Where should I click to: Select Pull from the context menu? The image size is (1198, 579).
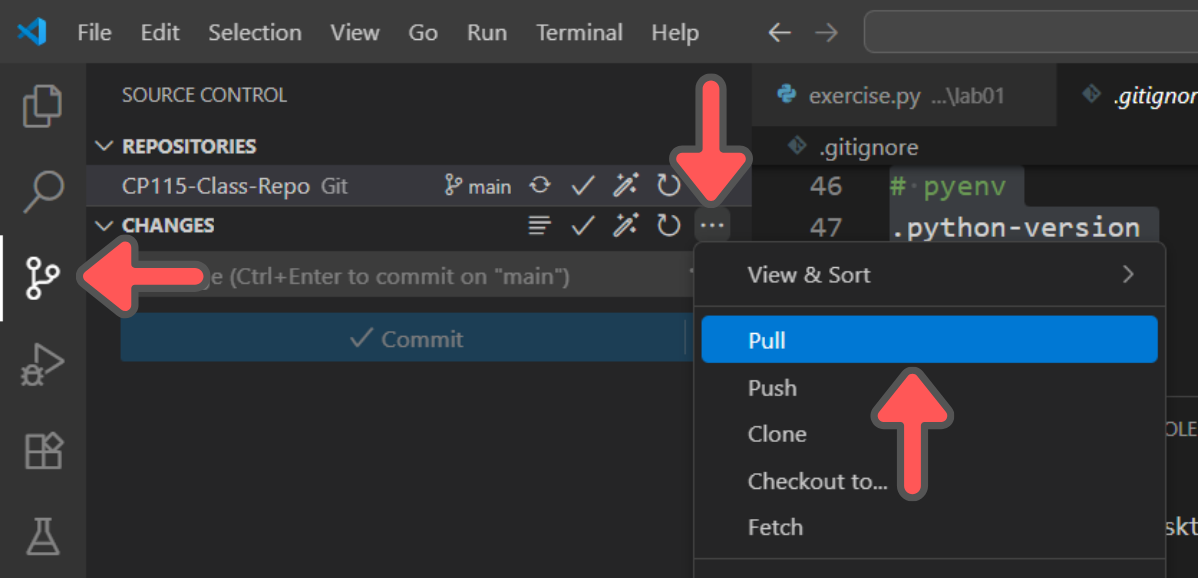(x=930, y=340)
